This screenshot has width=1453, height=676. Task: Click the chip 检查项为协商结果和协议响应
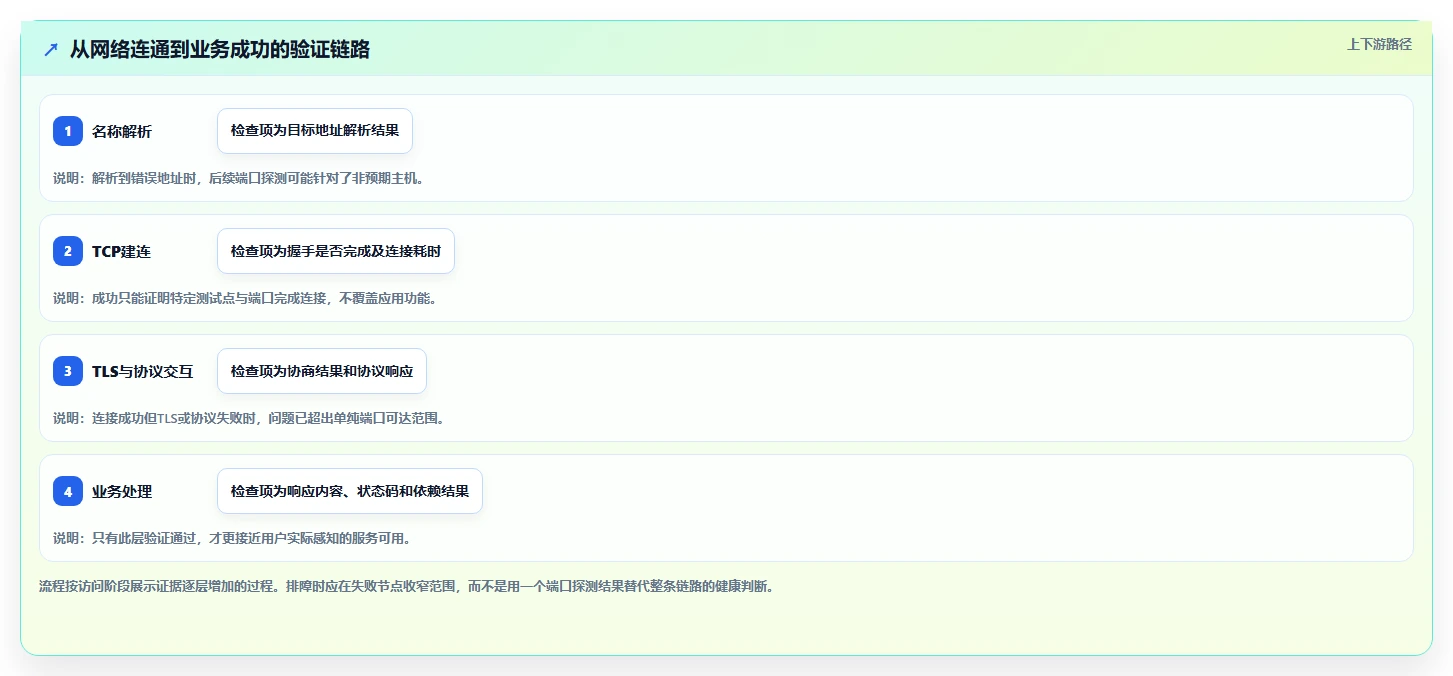[x=322, y=371]
